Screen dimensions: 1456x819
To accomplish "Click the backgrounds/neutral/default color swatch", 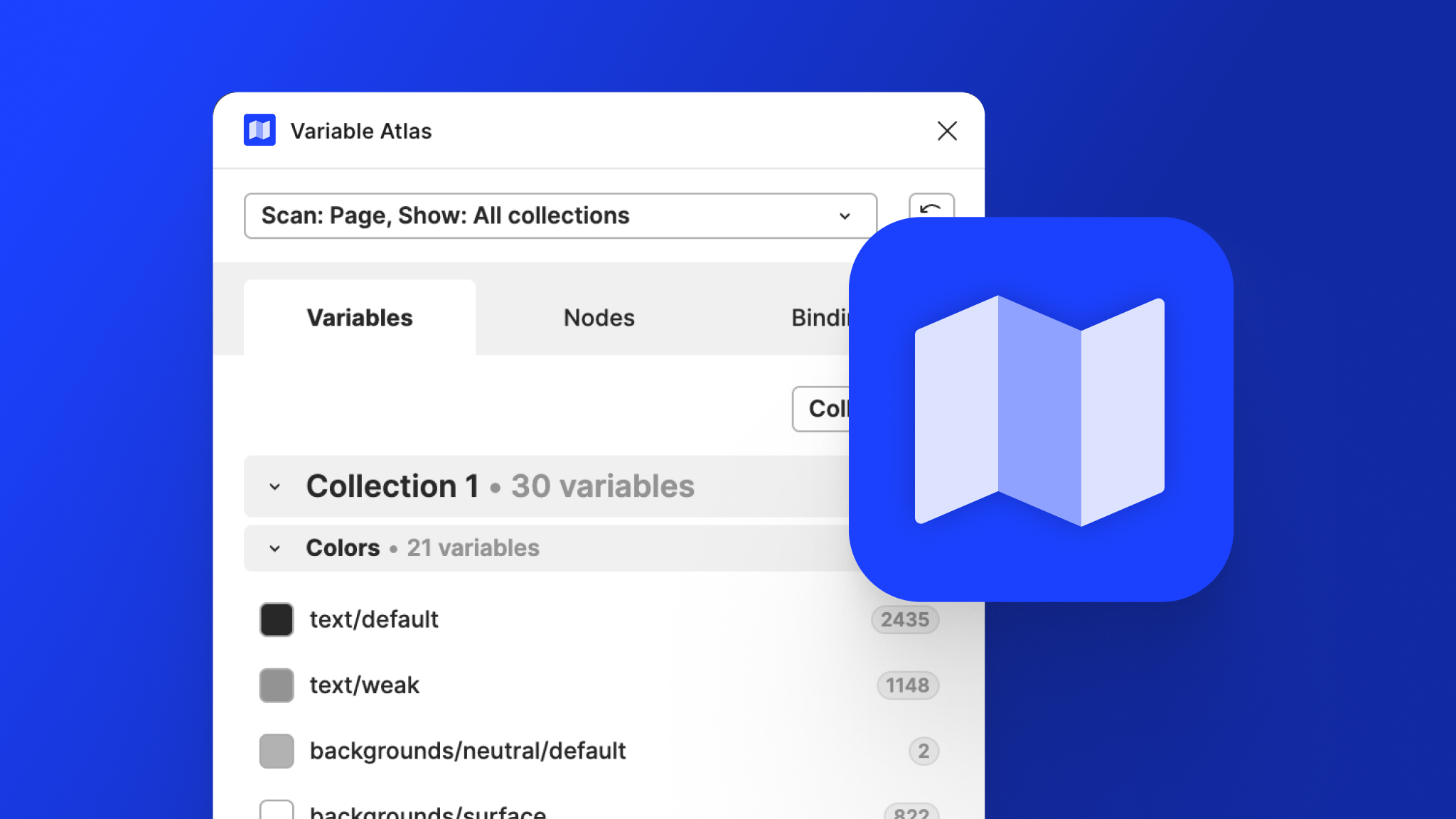I will (277, 751).
